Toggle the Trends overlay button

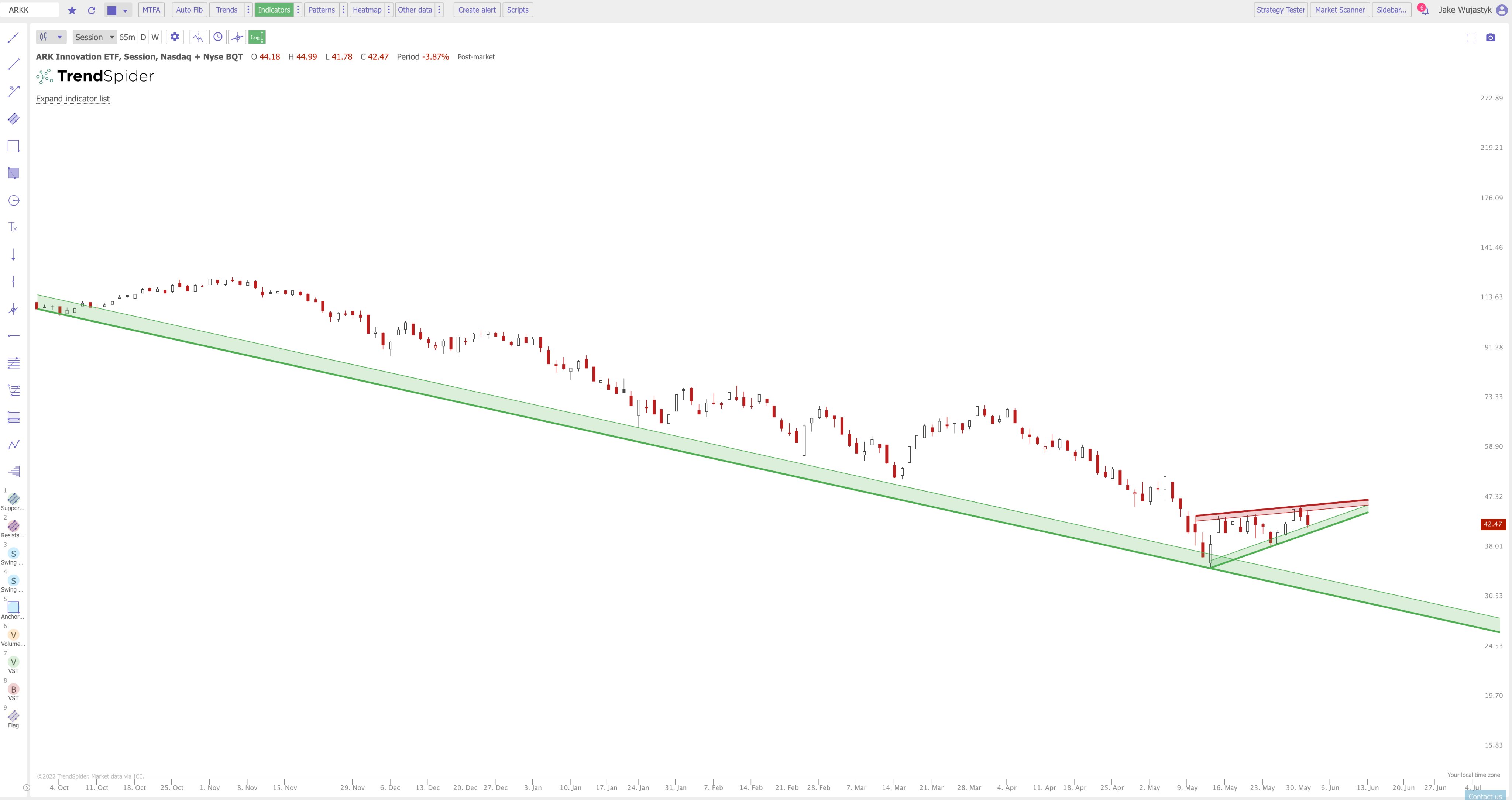coord(227,10)
